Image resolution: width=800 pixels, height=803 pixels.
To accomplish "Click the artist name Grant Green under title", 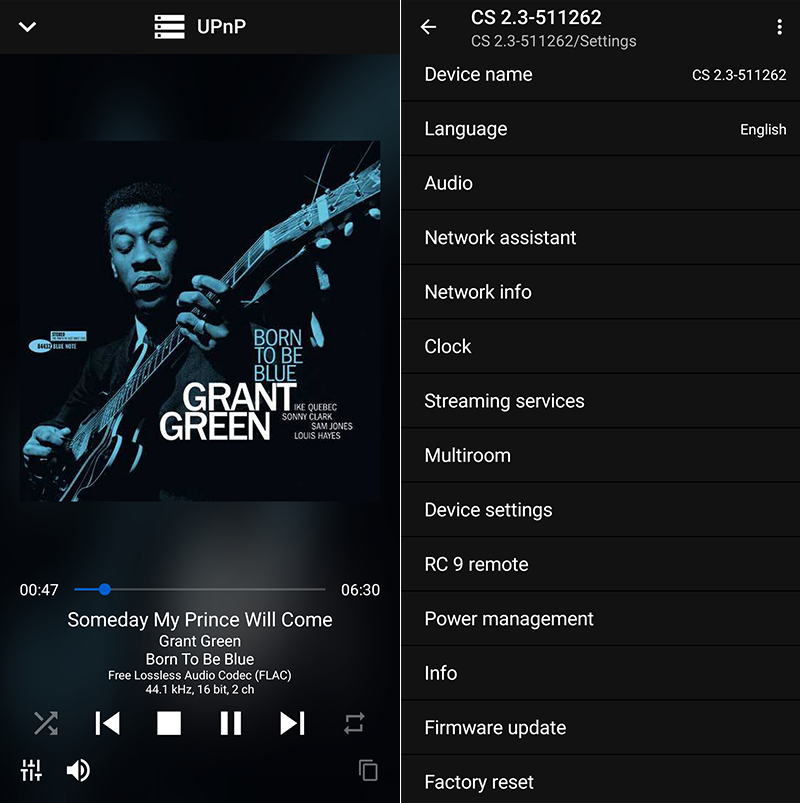I will tap(200, 641).
